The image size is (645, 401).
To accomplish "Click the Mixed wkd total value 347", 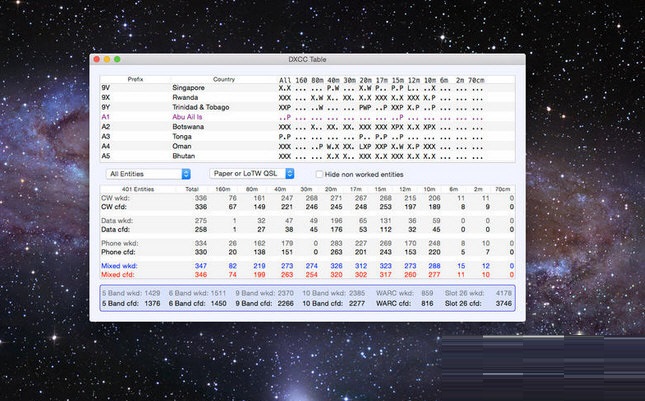I will click(201, 266).
